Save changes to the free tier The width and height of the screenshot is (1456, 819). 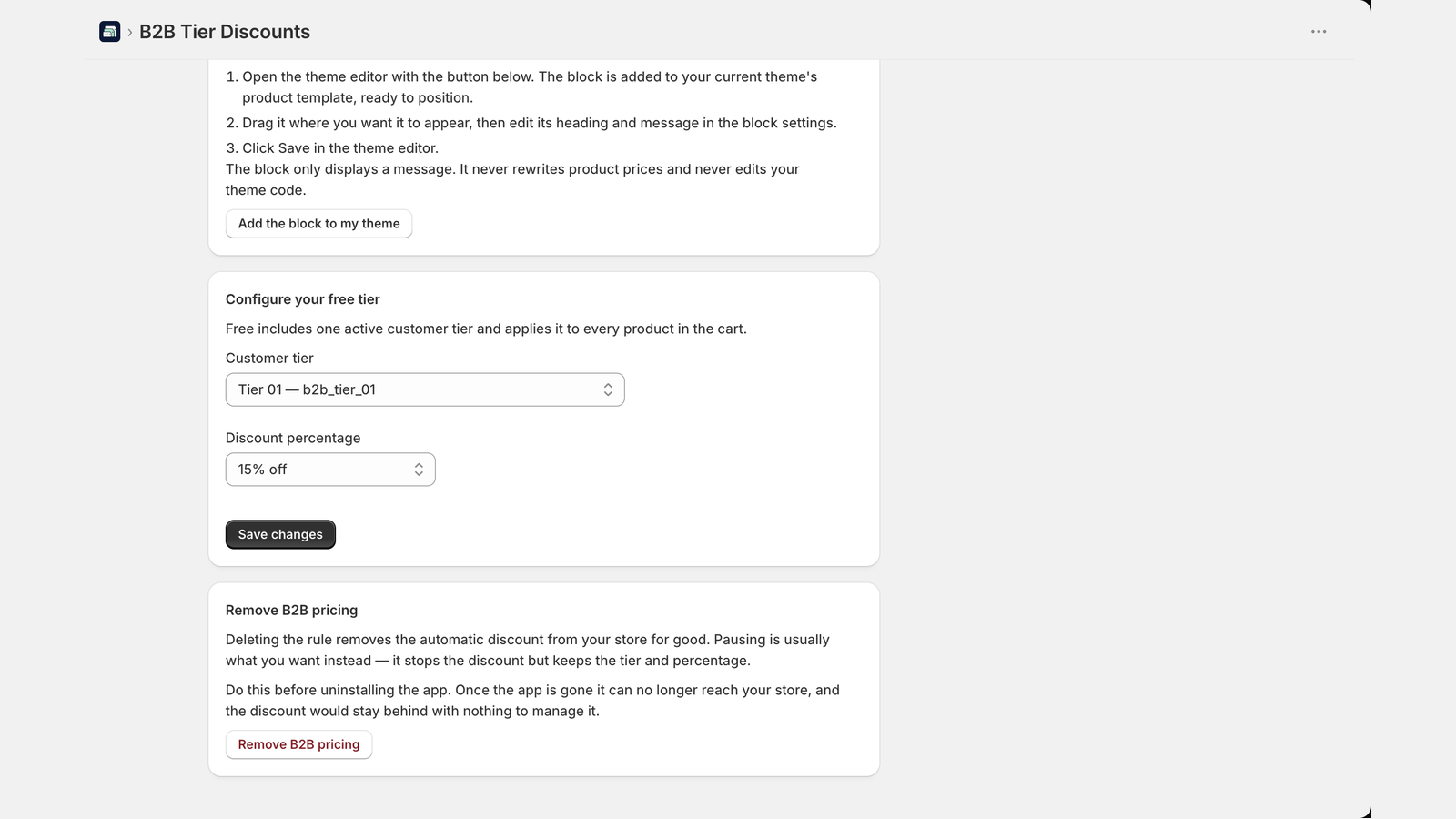[x=280, y=535]
